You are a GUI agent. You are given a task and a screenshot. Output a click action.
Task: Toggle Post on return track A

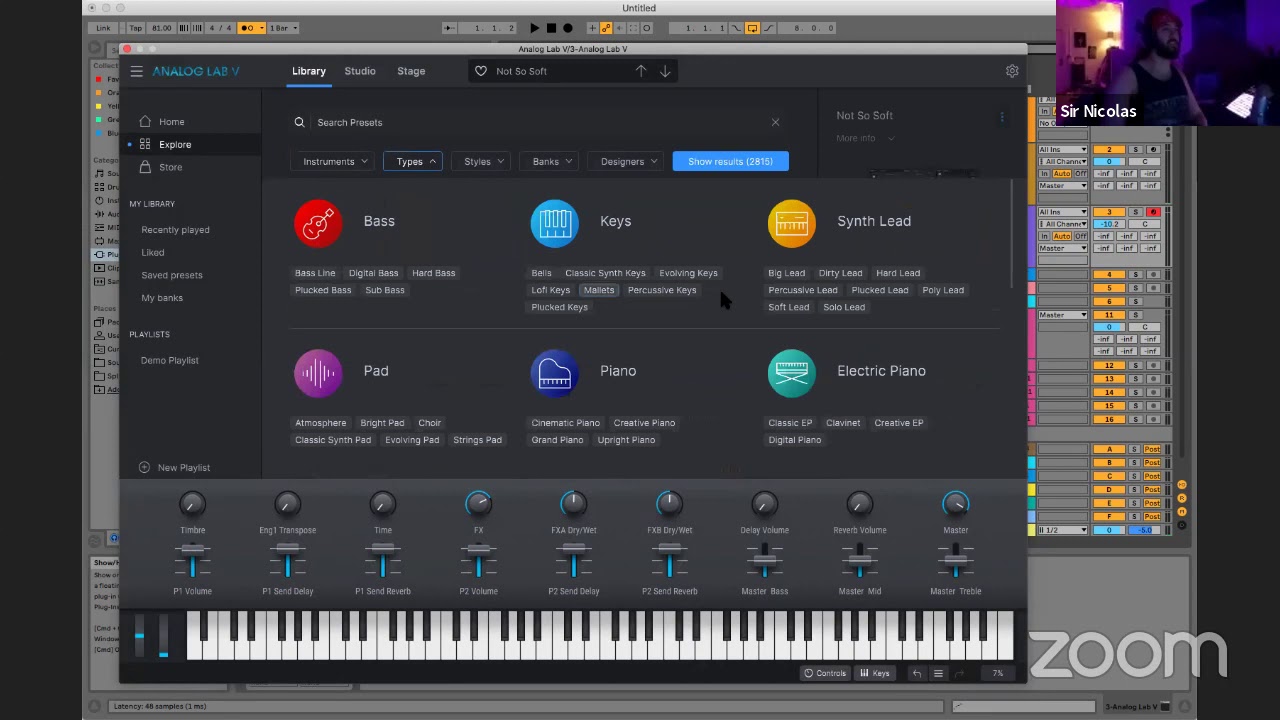[1152, 450]
